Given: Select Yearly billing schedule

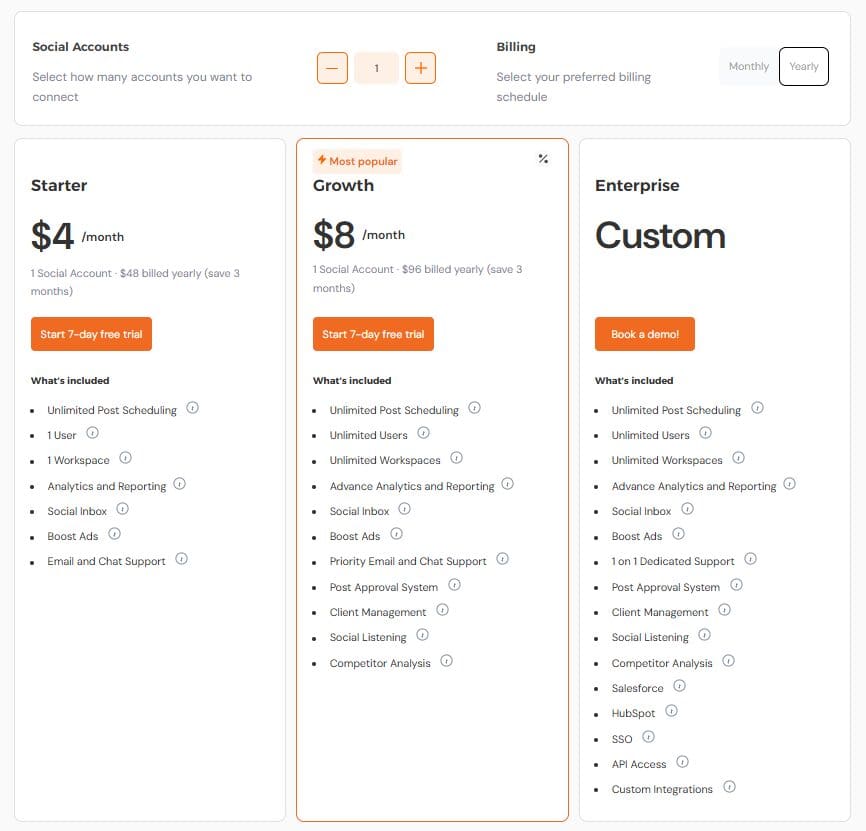Looking at the screenshot, I should [x=804, y=66].
